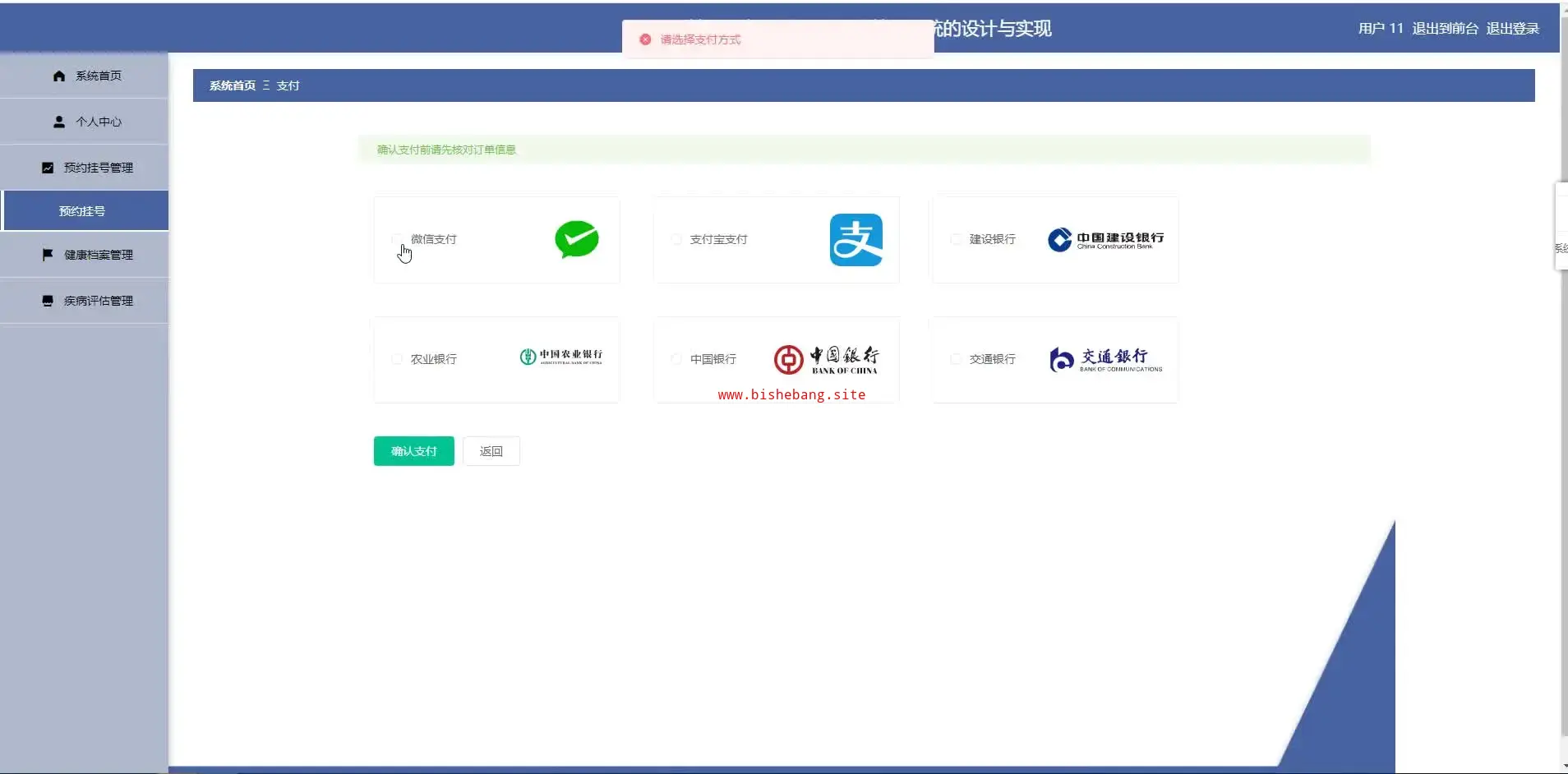
Task: Expand the 健康档案管理 sidebar menu
Action: pos(84,255)
